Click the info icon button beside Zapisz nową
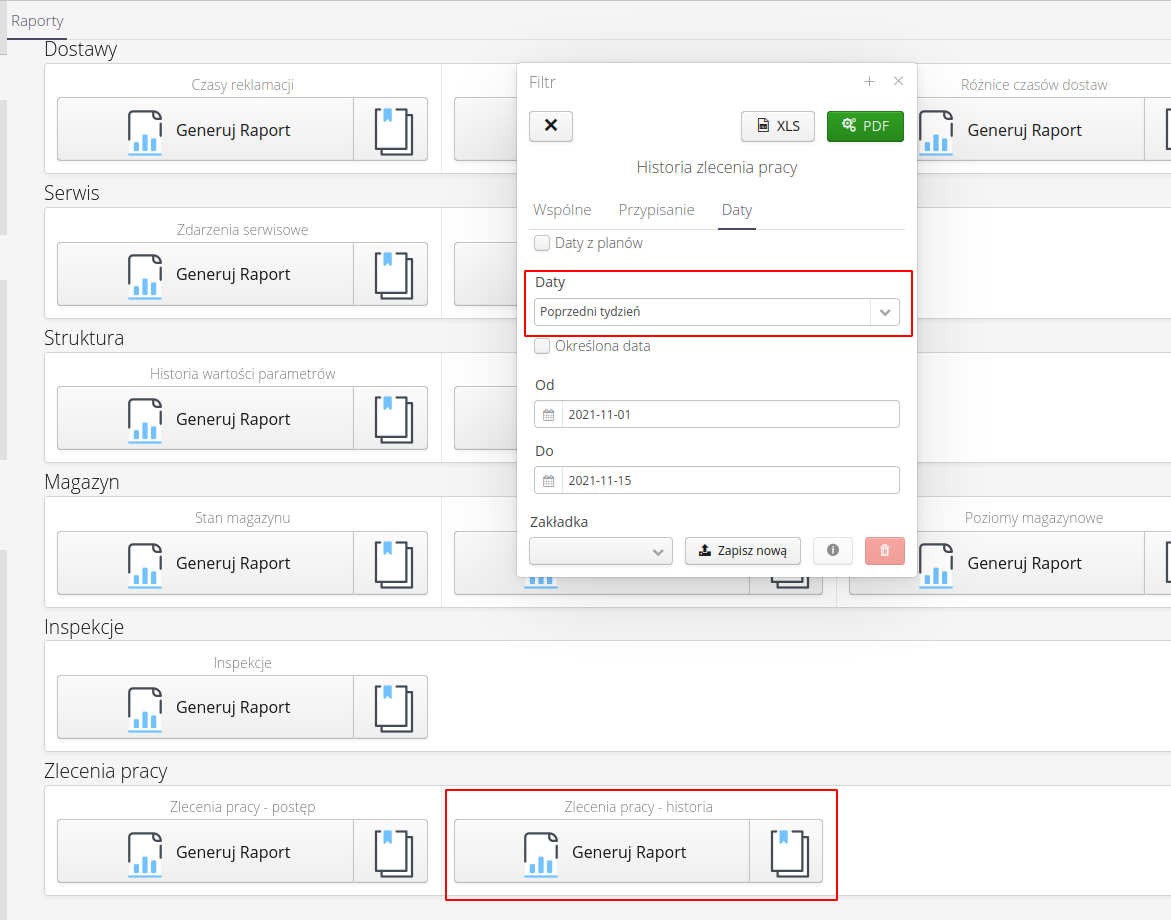The height and width of the screenshot is (920, 1171). [833, 551]
